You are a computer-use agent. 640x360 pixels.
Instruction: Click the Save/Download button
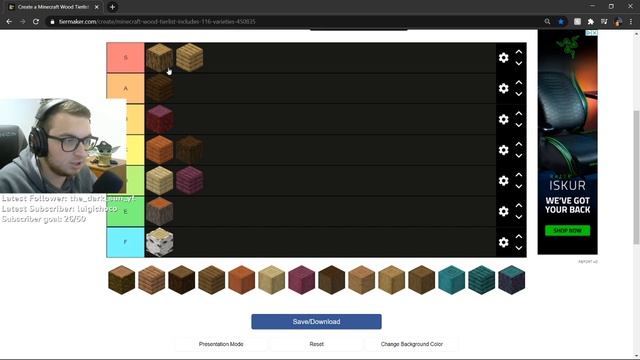[x=316, y=322]
